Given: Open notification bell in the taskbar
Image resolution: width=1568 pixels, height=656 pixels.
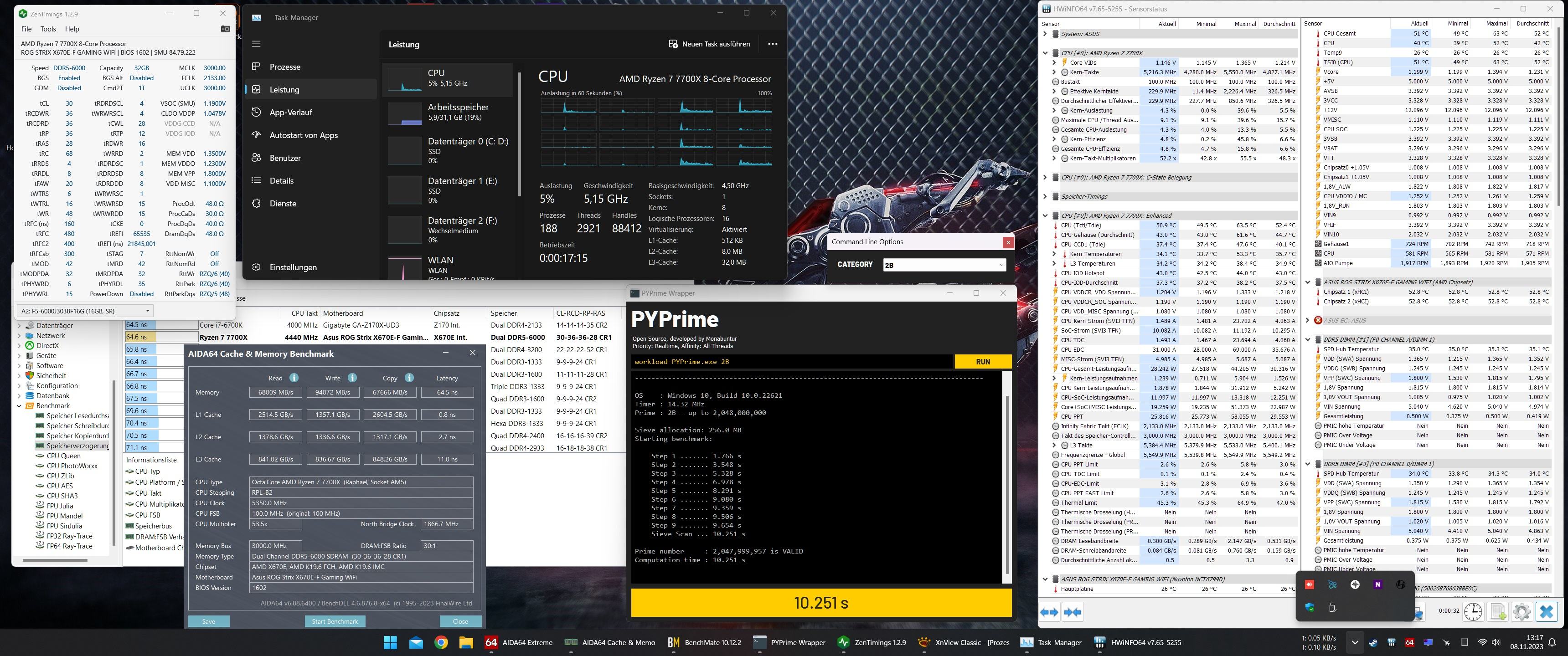Looking at the screenshot, I should pyautogui.click(x=1552, y=643).
